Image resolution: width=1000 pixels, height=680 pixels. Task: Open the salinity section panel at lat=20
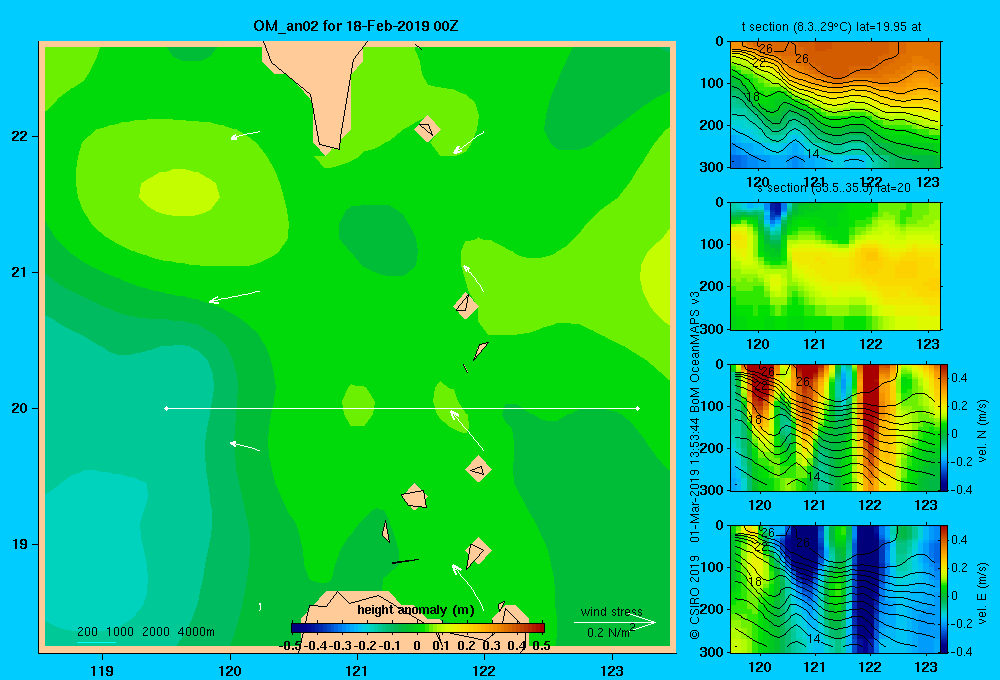(835, 265)
